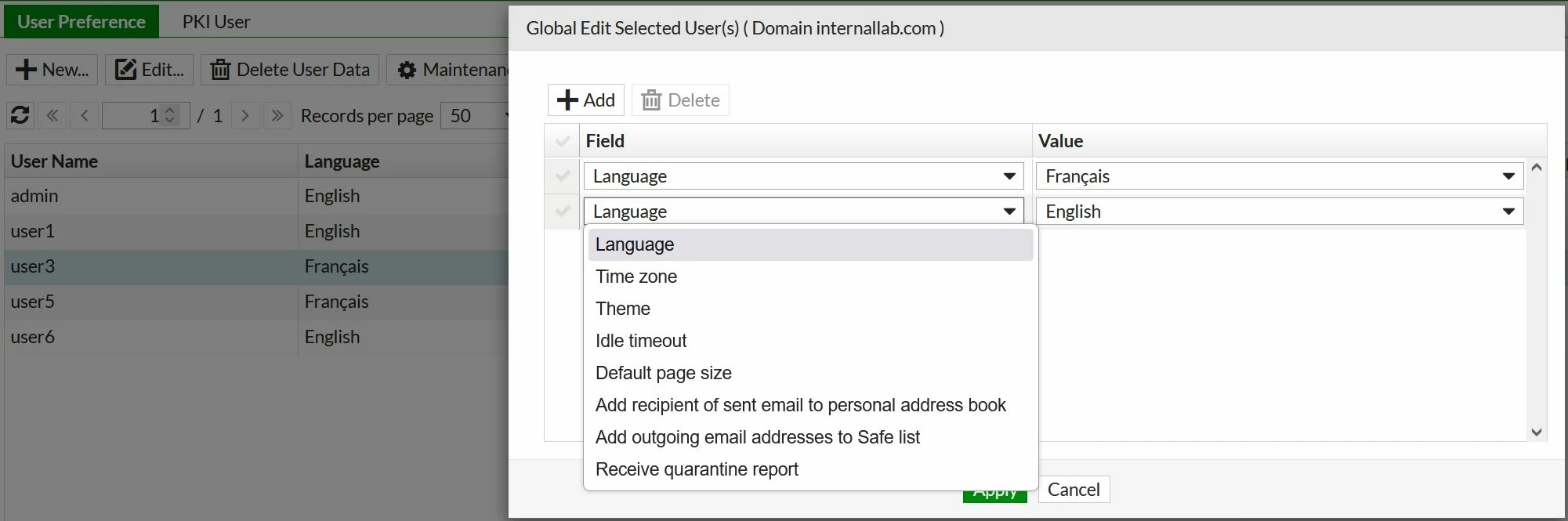Go to last page with double-right arrow
Image resolution: width=1568 pixels, height=521 pixels.
tap(277, 116)
